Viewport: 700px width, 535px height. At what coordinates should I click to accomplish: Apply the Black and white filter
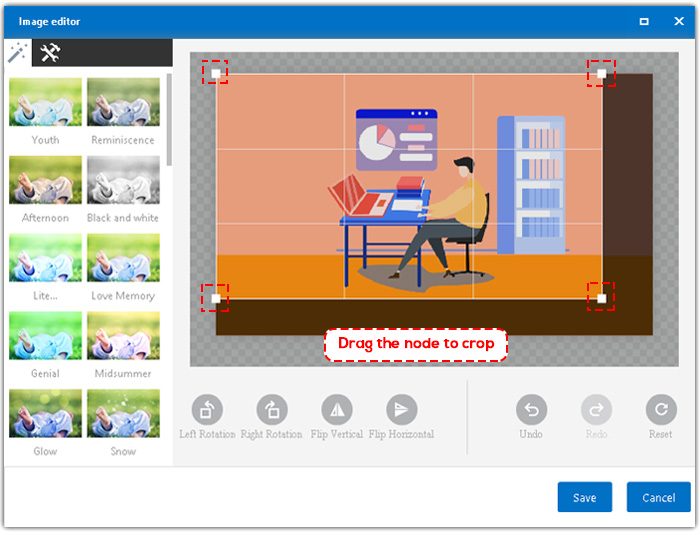click(123, 180)
